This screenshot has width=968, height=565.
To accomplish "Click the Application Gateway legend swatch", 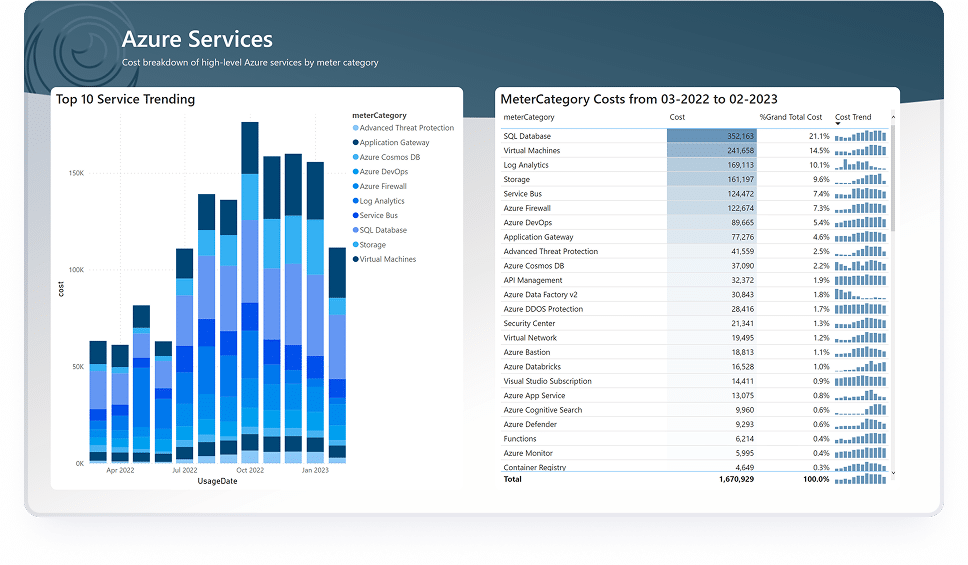I will [356, 143].
